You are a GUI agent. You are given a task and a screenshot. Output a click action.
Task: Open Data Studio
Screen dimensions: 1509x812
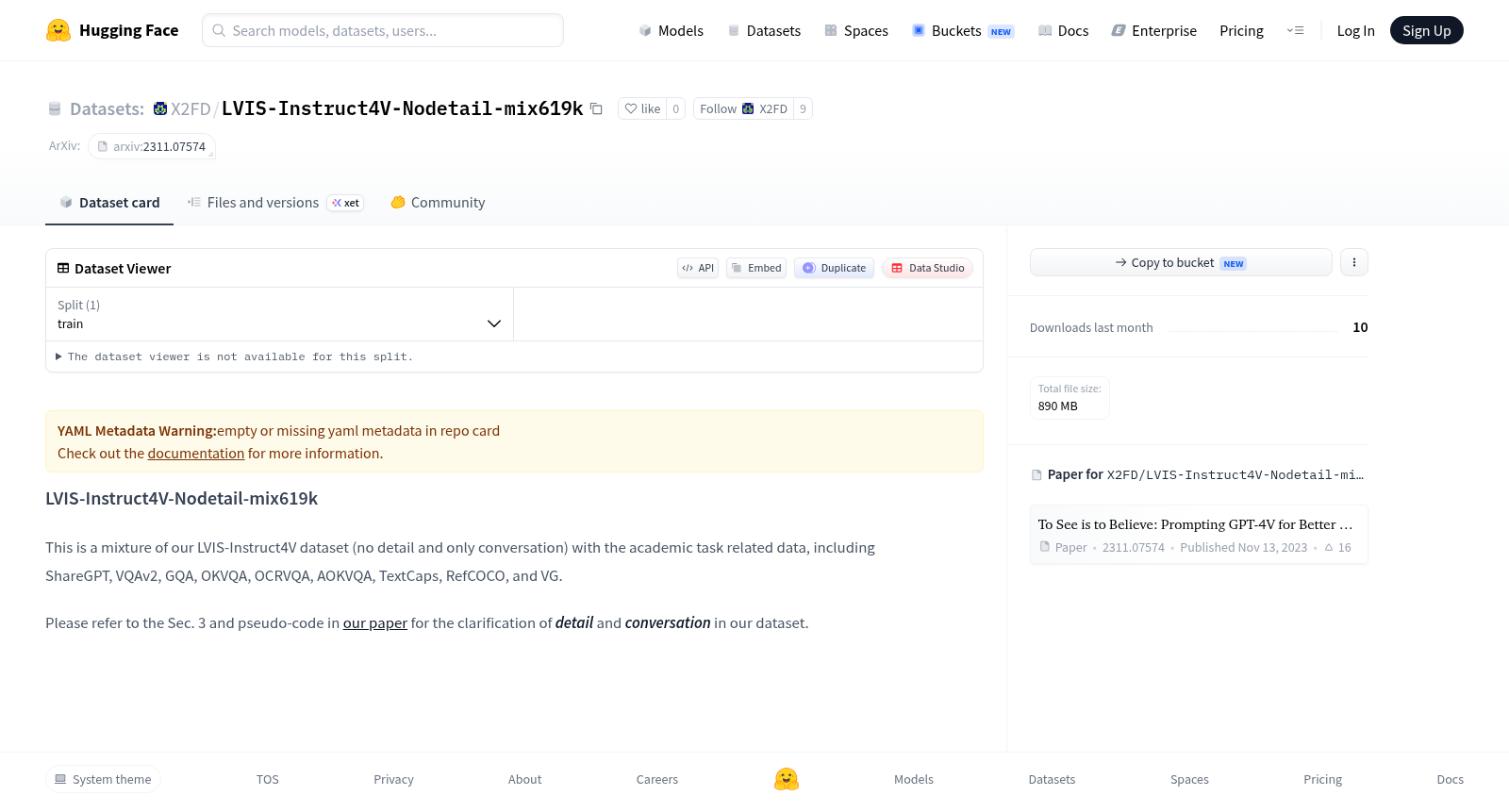(x=927, y=268)
